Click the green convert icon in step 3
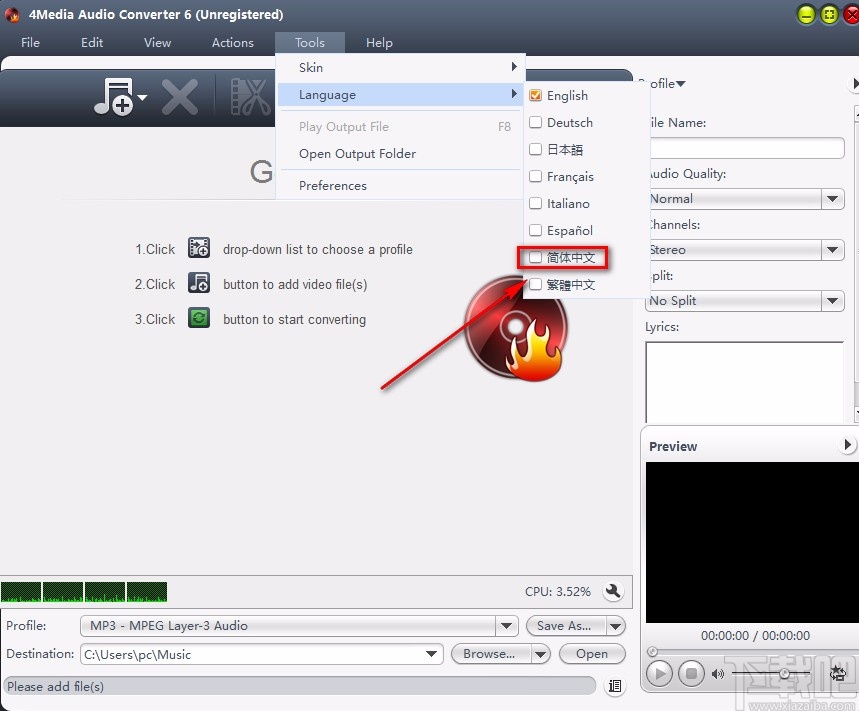Screen dimensions: 859x711 [199, 318]
